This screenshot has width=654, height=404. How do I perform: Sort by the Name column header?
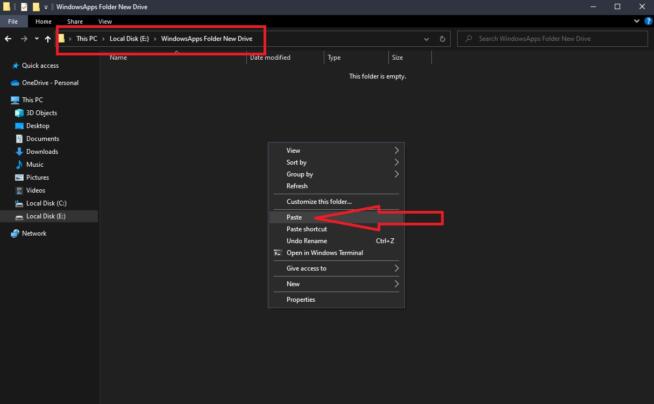(118, 58)
